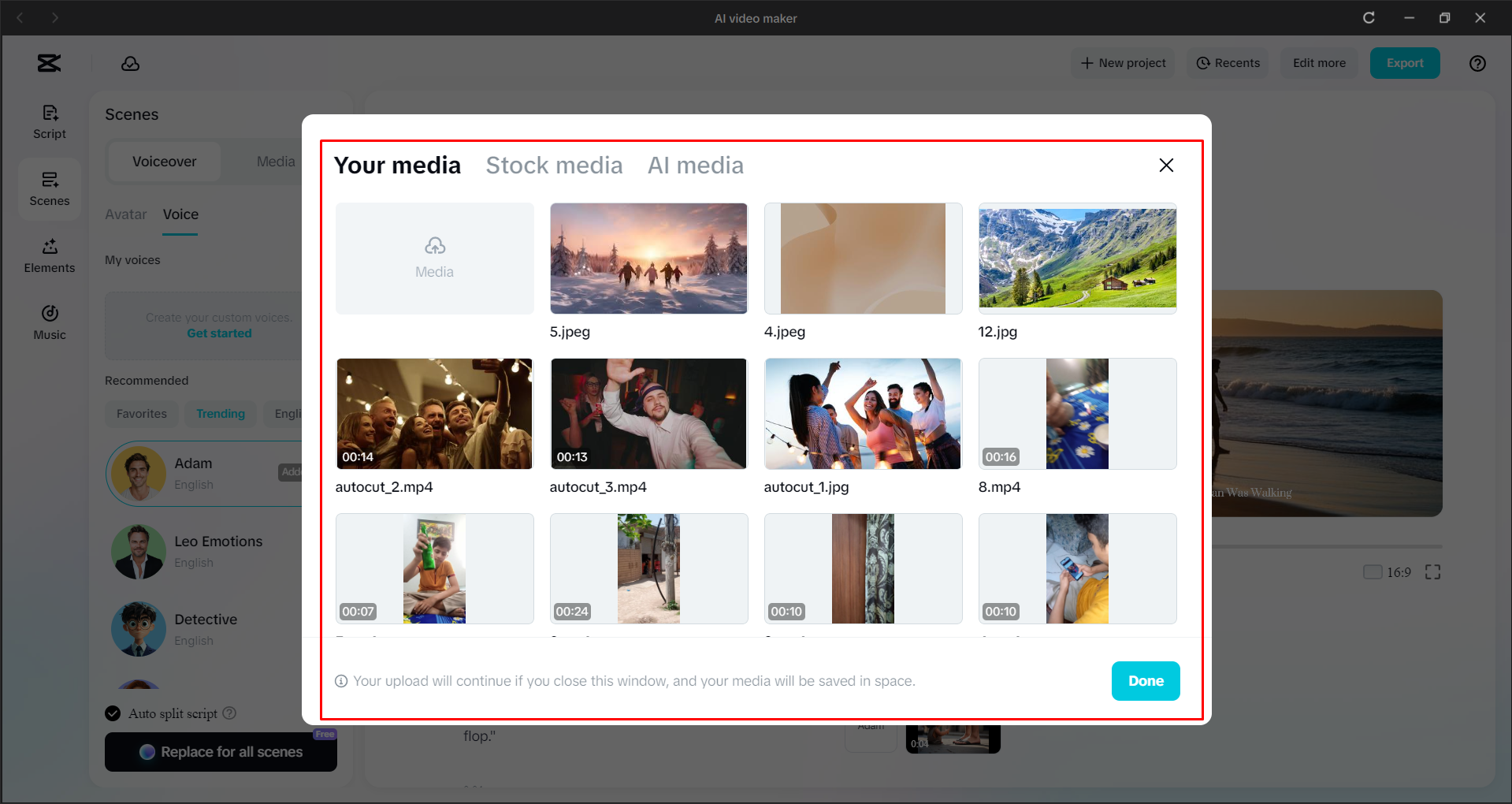Click the Done button

[1146, 681]
